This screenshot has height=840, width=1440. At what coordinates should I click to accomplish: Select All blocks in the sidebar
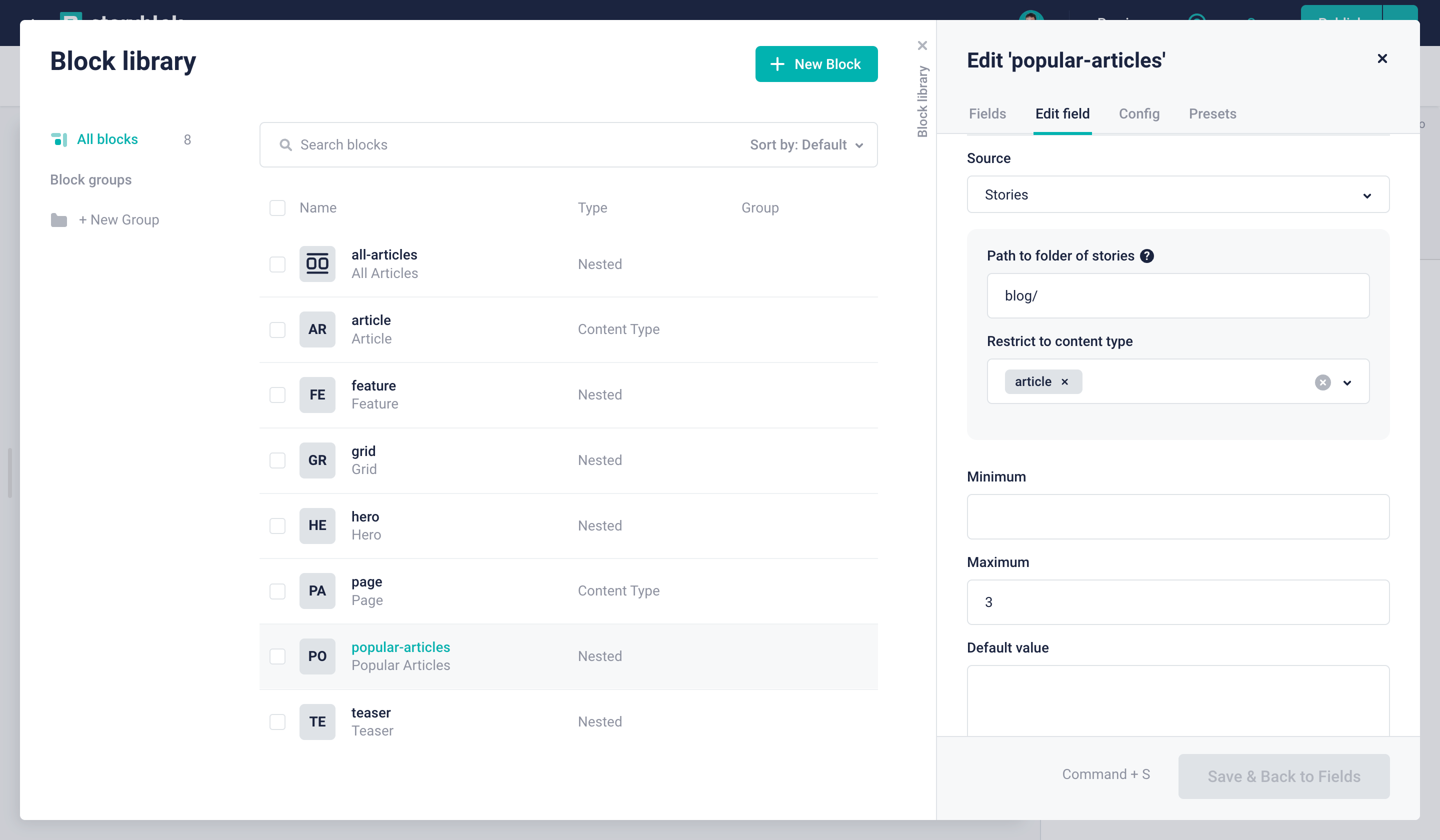click(107, 139)
